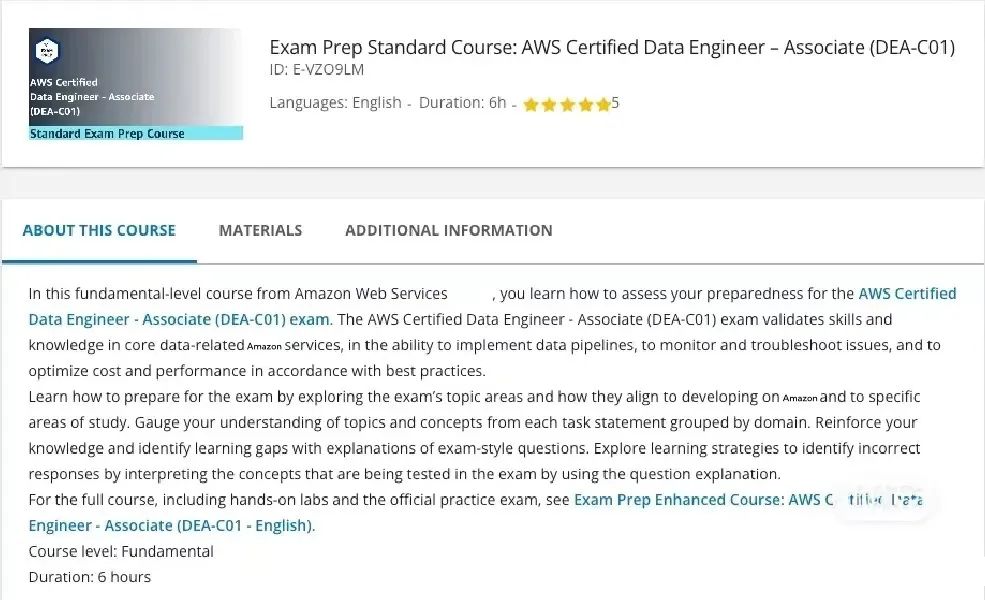
Task: Select the ABOUT THIS COURSE tab
Action: coord(98,230)
